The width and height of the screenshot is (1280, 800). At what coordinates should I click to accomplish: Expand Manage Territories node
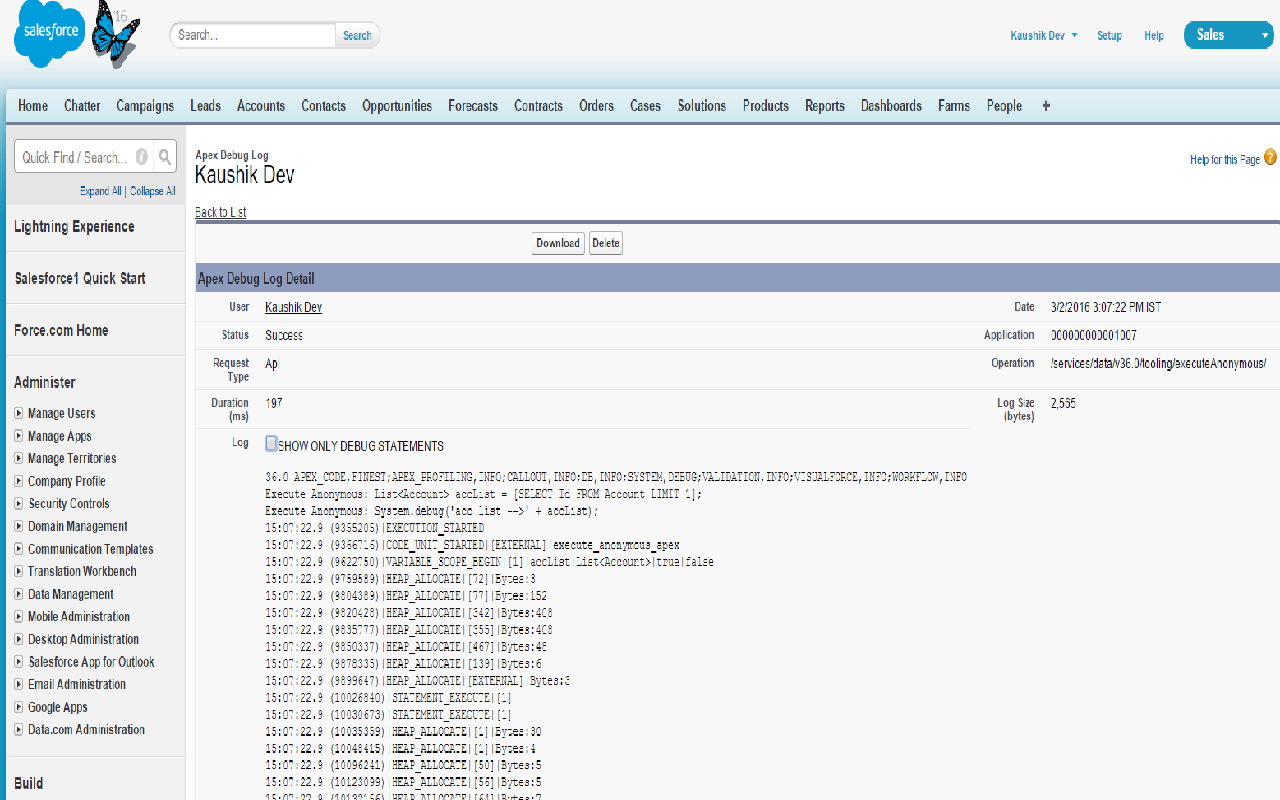pyautogui.click(x=19, y=458)
